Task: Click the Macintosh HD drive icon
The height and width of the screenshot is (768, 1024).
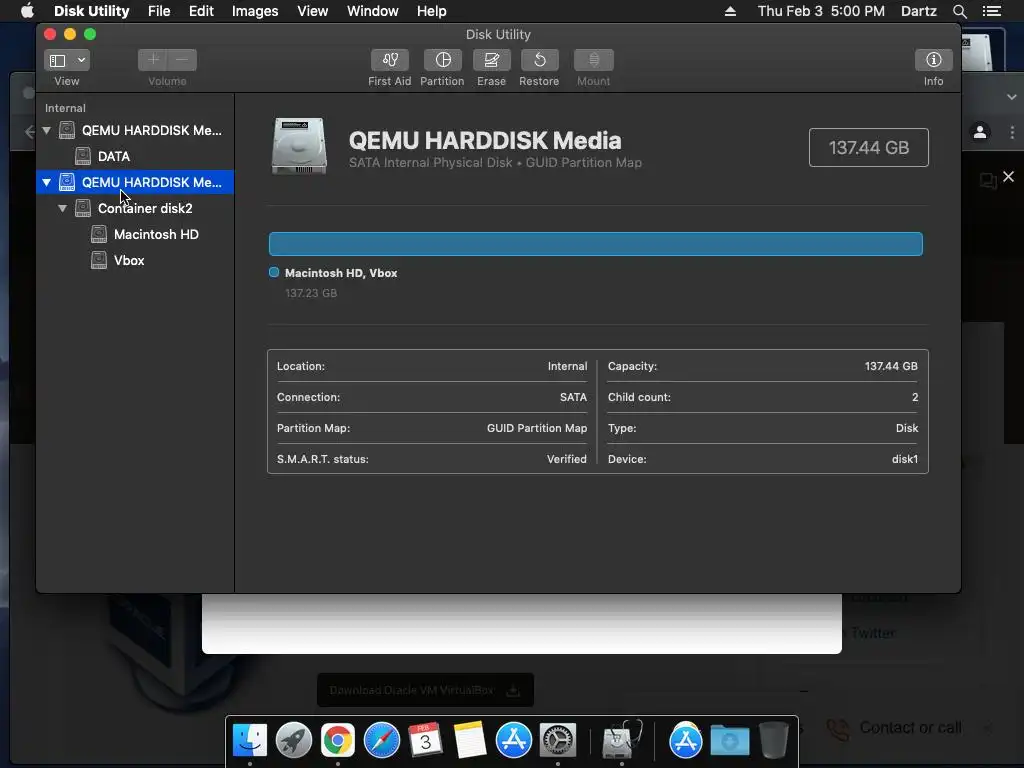Action: [x=99, y=234]
